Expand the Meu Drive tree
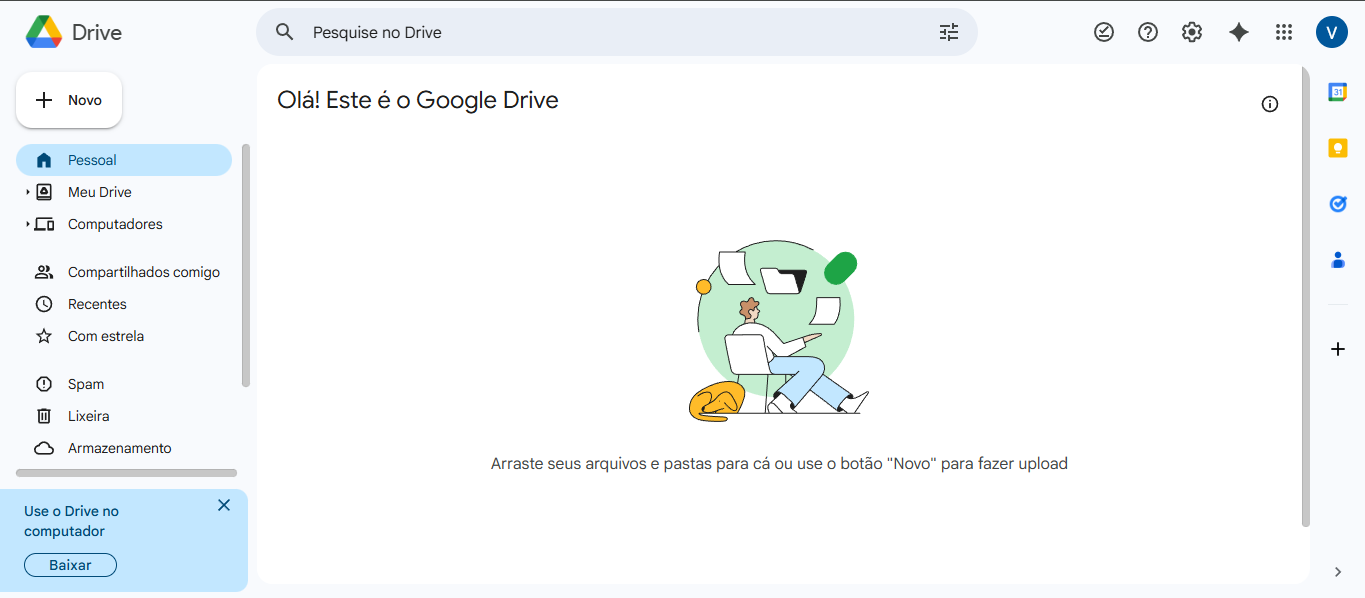The width and height of the screenshot is (1365, 598). click(x=28, y=192)
